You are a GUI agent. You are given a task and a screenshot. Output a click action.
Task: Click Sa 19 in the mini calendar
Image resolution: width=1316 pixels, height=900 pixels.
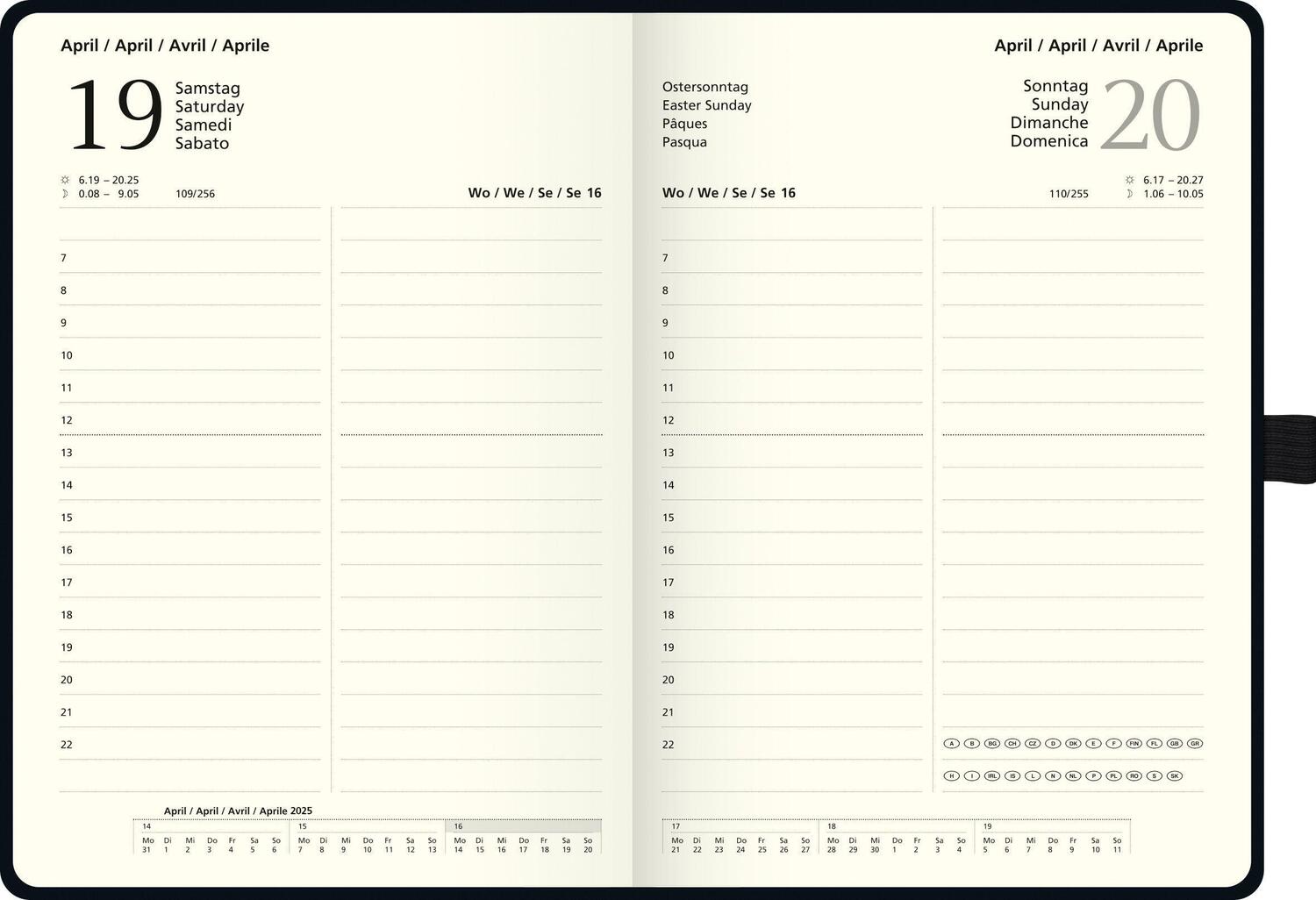point(567,845)
